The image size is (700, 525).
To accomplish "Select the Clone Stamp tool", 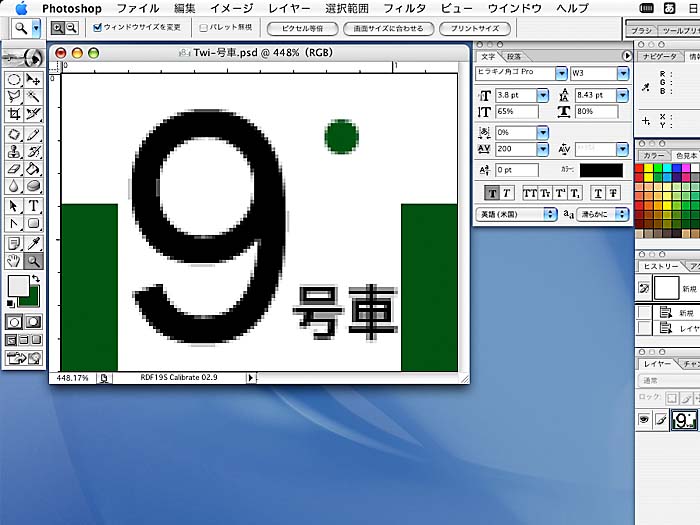I will 14,151.
